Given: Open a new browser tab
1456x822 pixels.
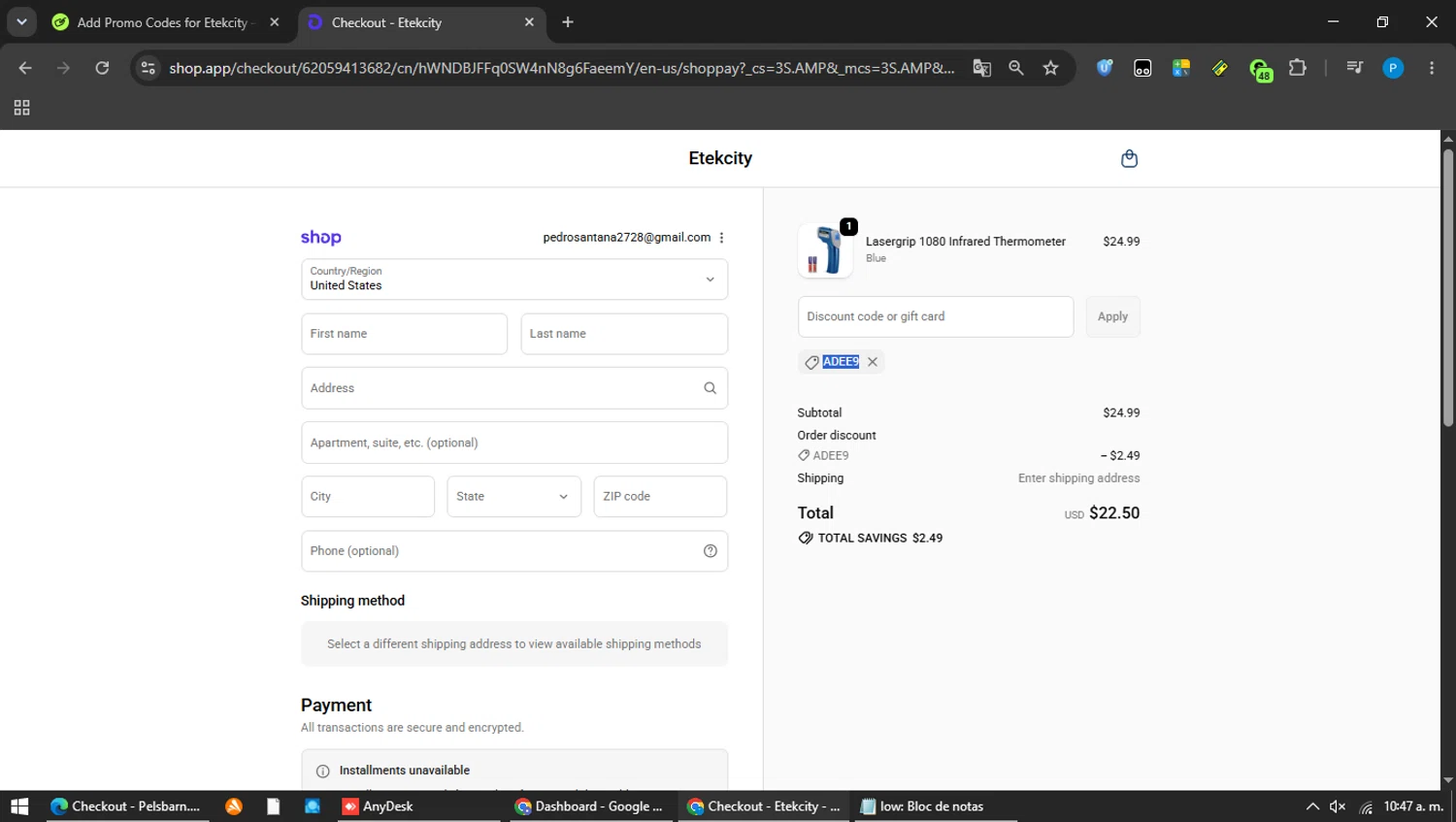Looking at the screenshot, I should point(568,22).
